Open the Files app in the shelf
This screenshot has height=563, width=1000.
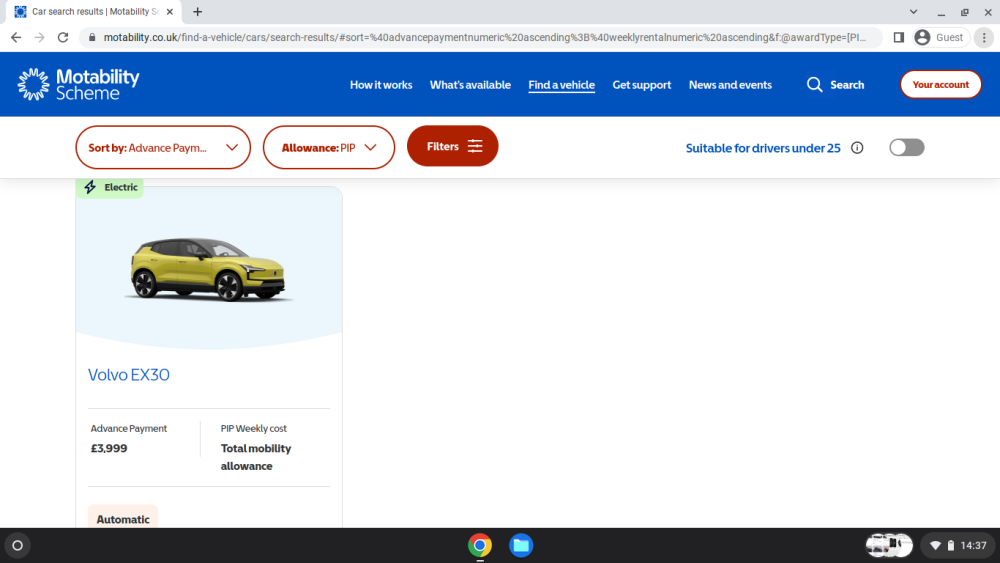tap(521, 545)
